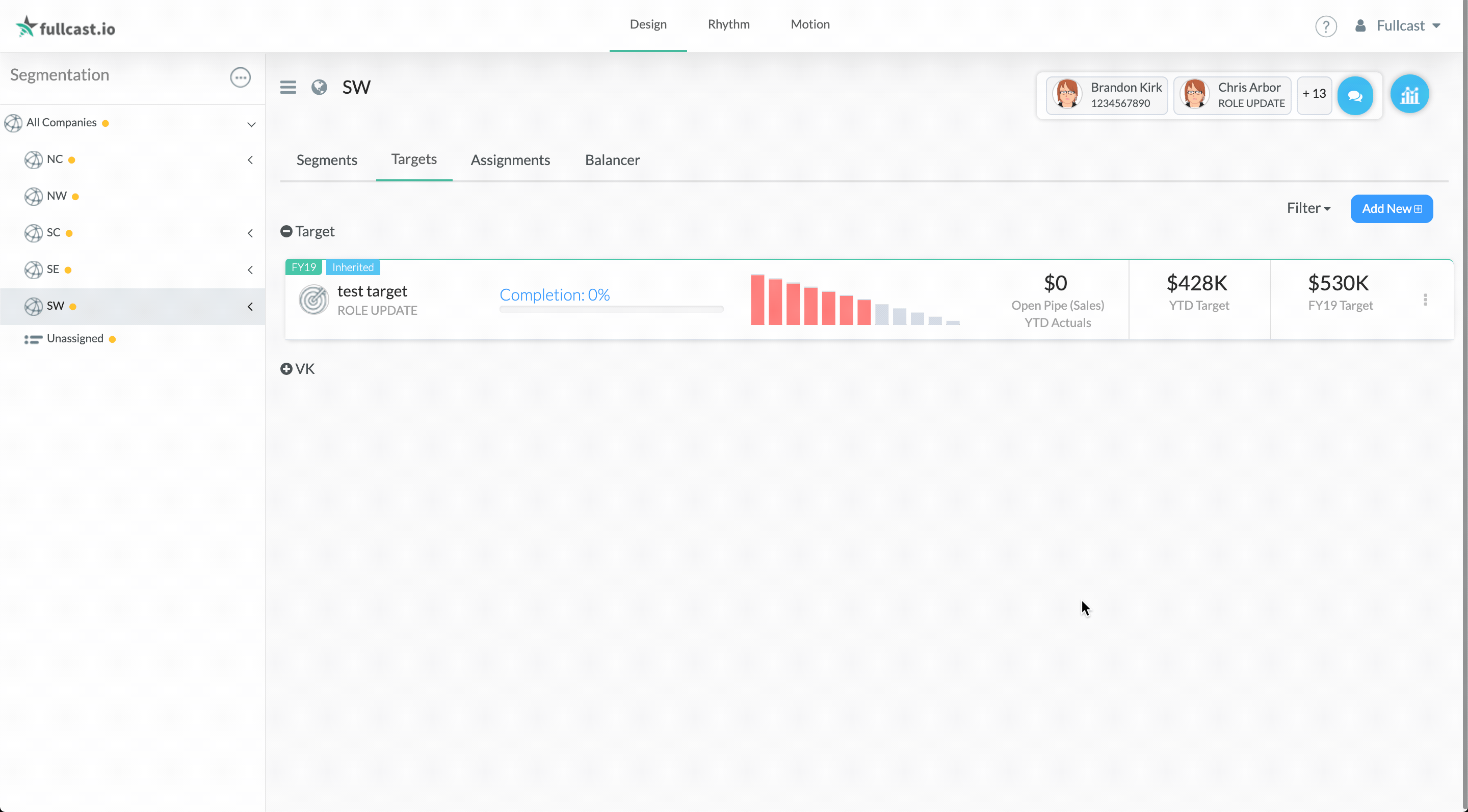Click the help question mark icon
Viewport: 1468px width, 812px height.
(x=1325, y=26)
